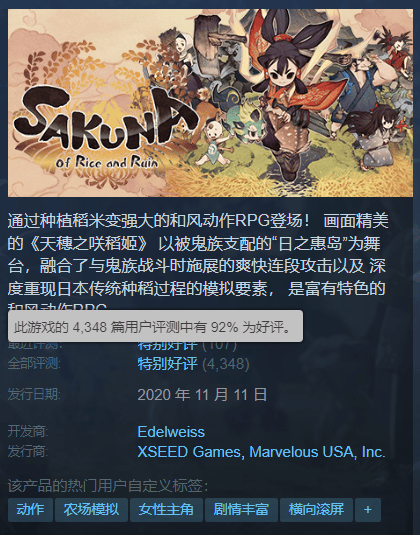Click the 全部评测 label
This screenshot has height=535, width=420.
coord(34,364)
